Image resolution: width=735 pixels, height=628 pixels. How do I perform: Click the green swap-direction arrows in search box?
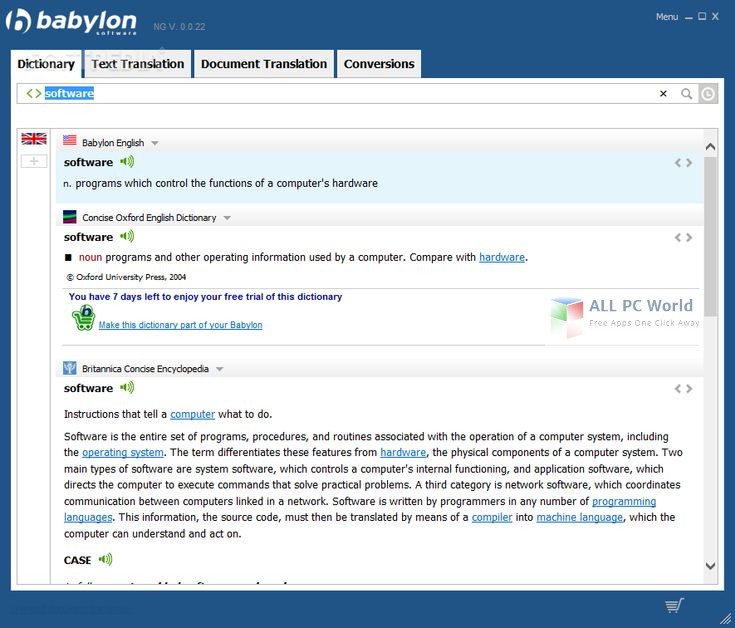(34, 94)
